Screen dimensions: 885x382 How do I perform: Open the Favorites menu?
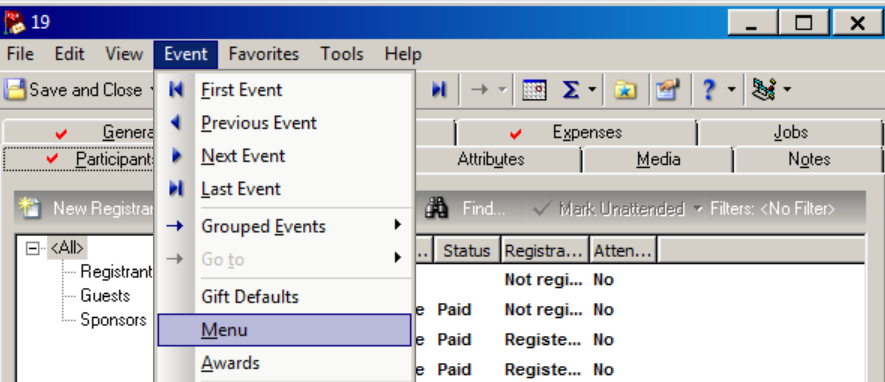click(x=264, y=54)
